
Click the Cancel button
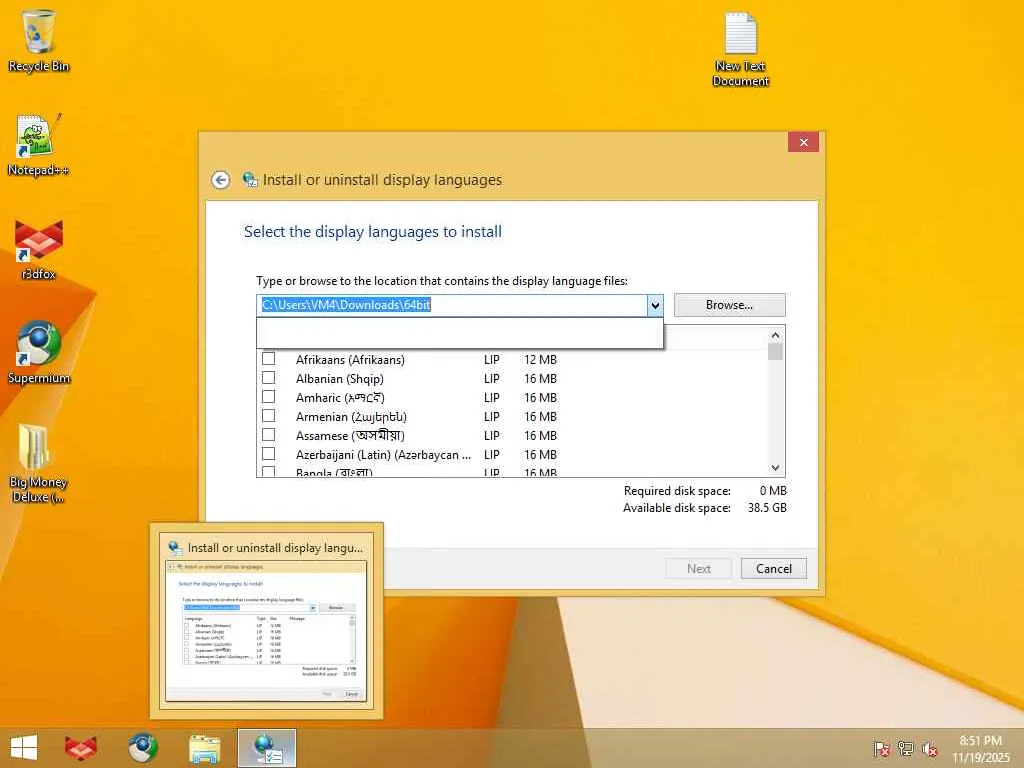[774, 569]
